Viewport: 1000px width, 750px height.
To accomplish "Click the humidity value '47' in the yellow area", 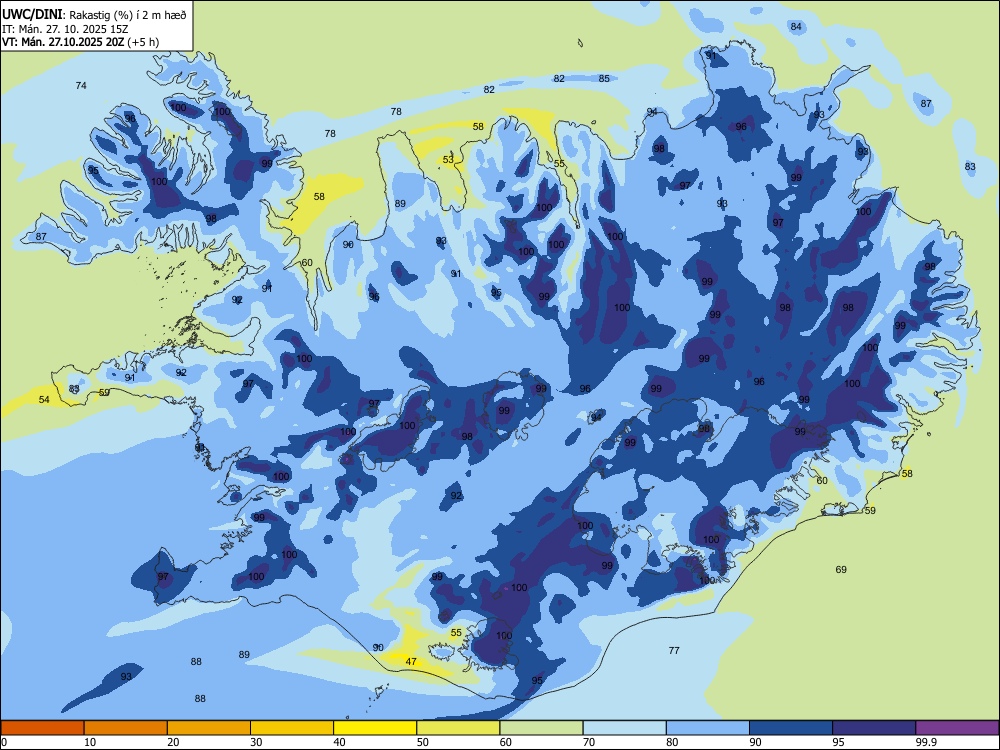I will 411,661.
